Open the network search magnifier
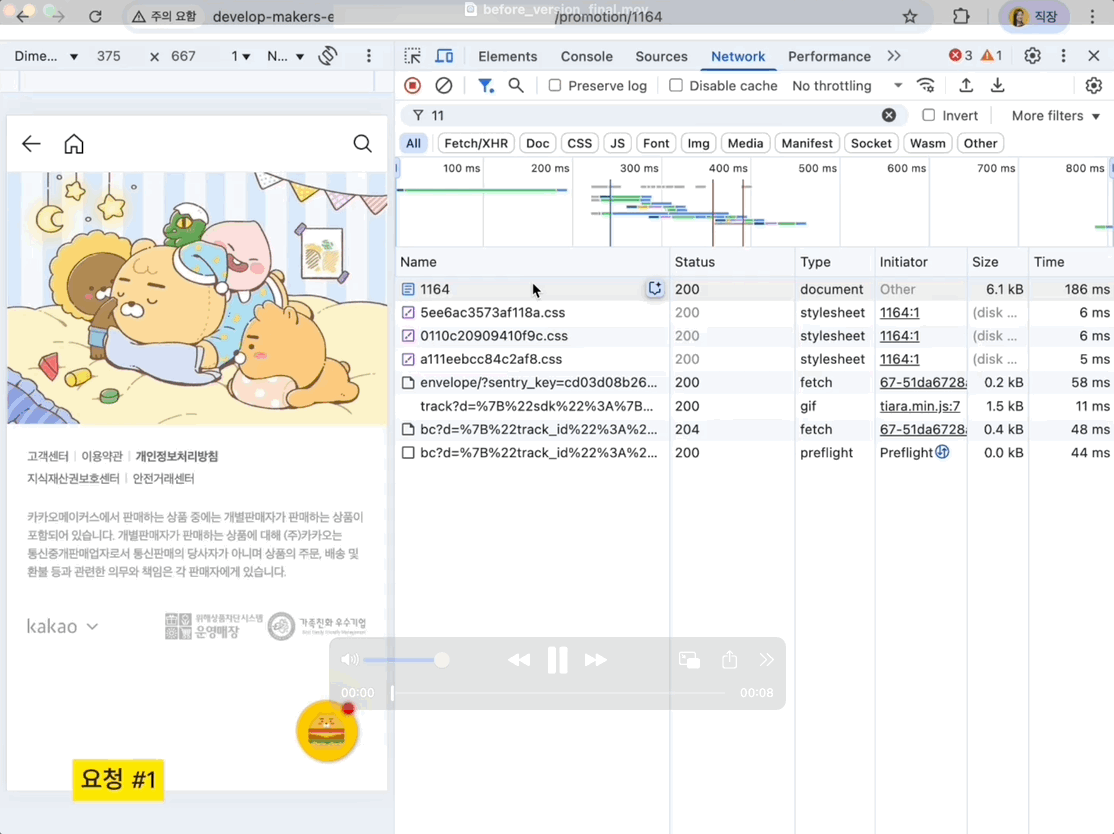Viewport: 1114px width, 834px height. click(x=517, y=86)
